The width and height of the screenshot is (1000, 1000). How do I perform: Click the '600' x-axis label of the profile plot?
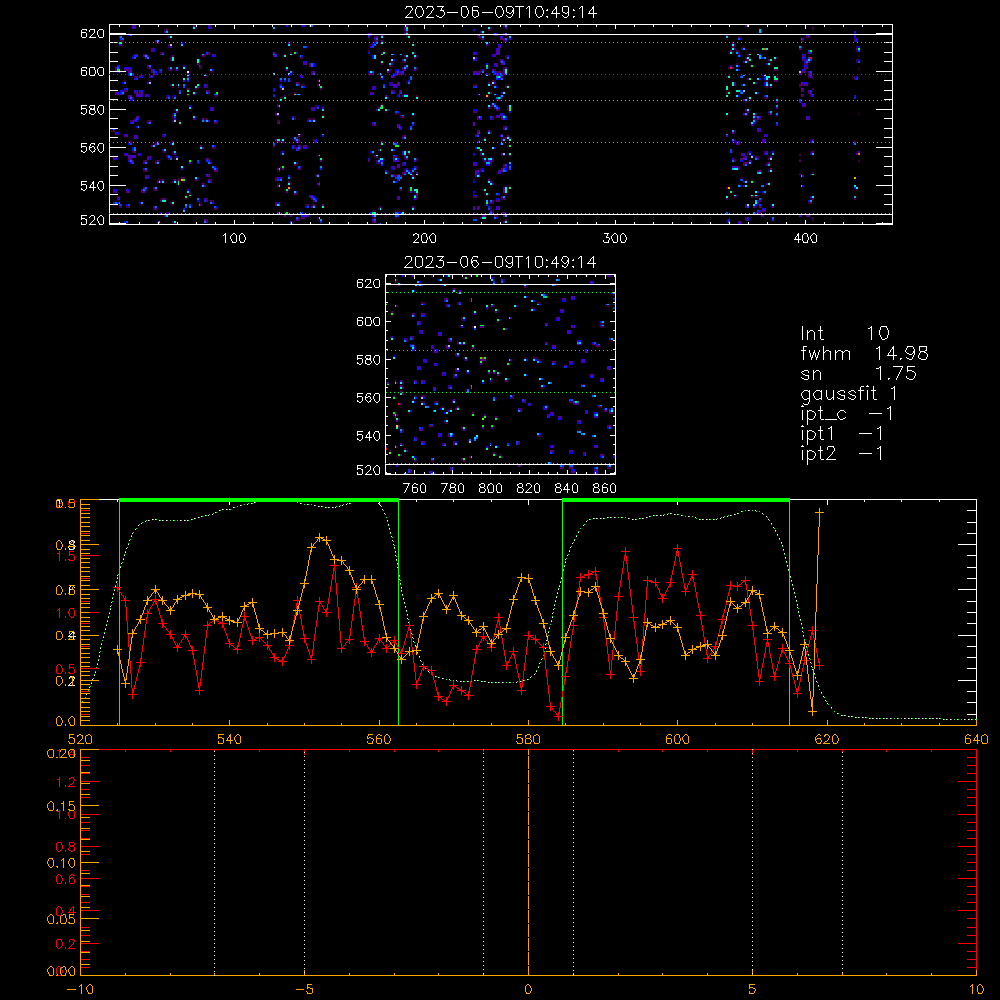(x=678, y=739)
